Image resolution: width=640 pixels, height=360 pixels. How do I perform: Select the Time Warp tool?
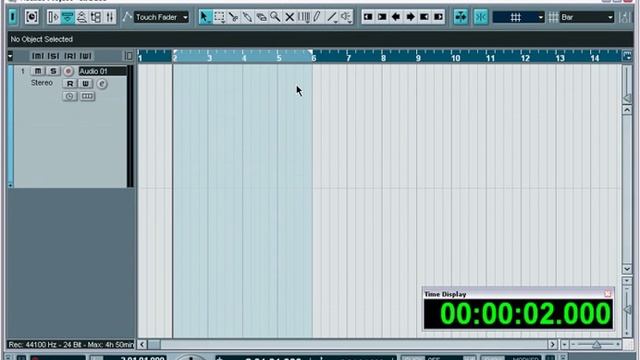pos(303,17)
